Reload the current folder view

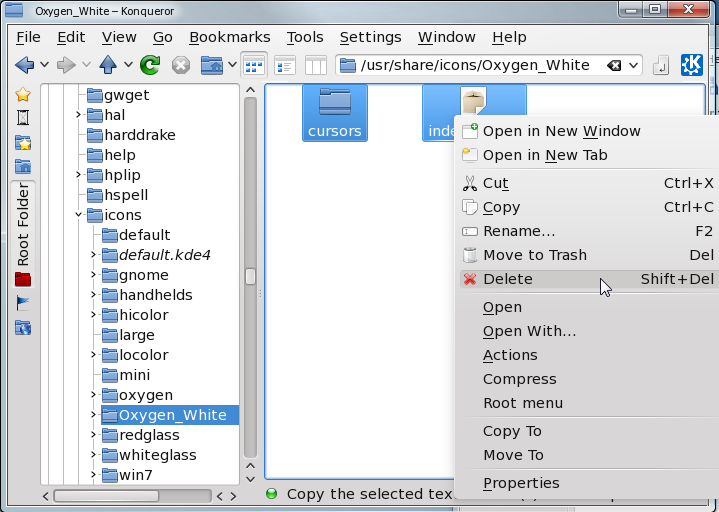click(150, 65)
